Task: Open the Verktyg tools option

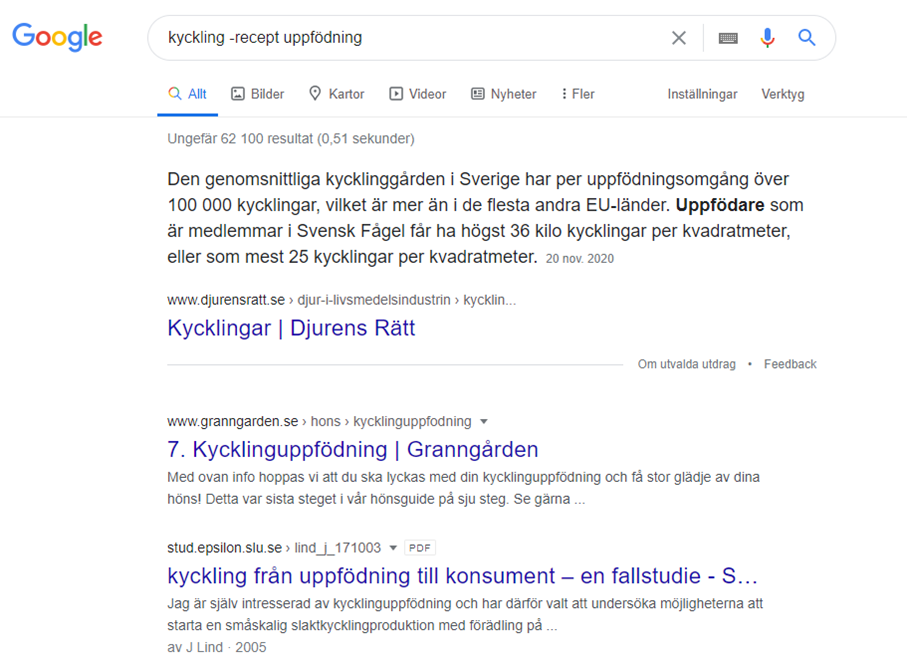Action: [x=783, y=94]
